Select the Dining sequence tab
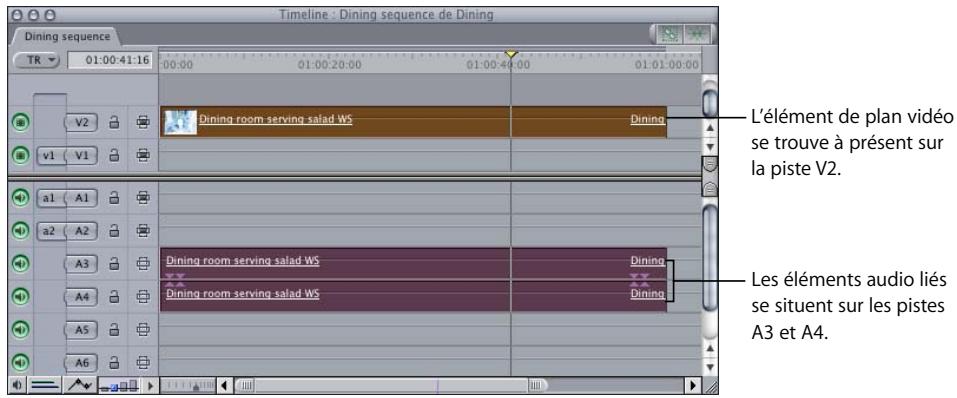Screen dimensions: 957x398 [66, 37]
